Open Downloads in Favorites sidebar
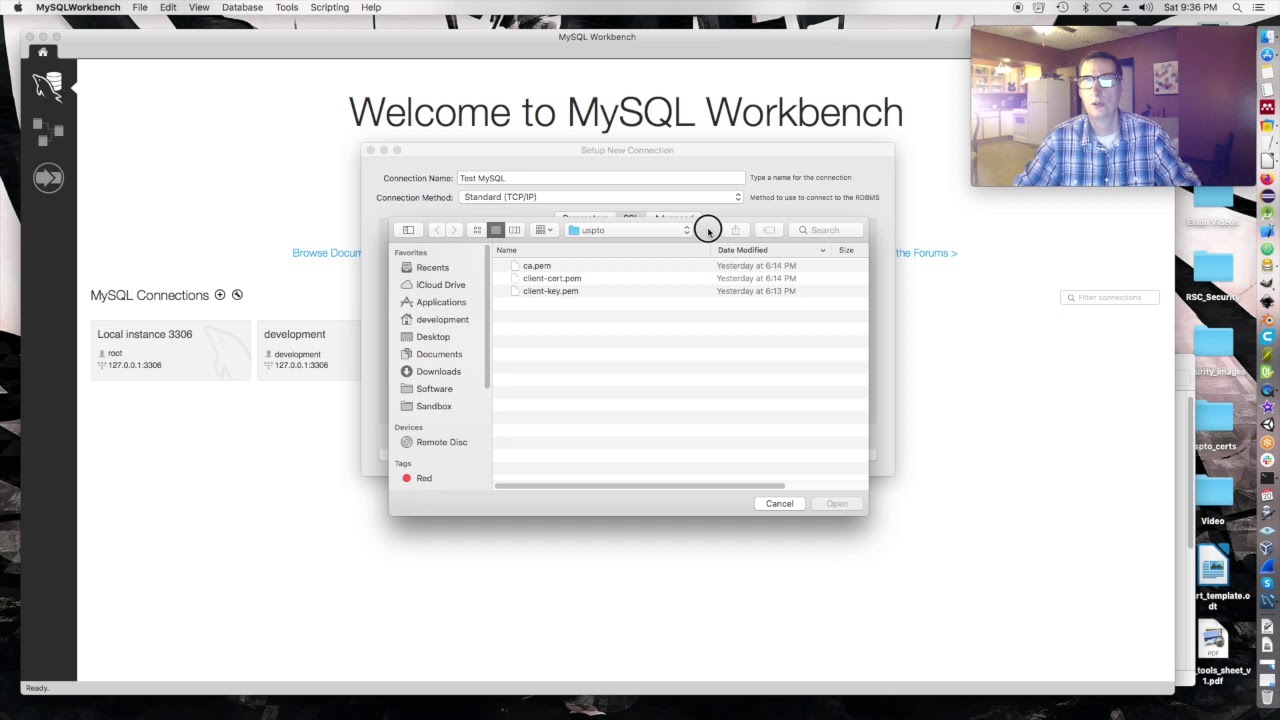This screenshot has height=720, width=1280. click(438, 371)
